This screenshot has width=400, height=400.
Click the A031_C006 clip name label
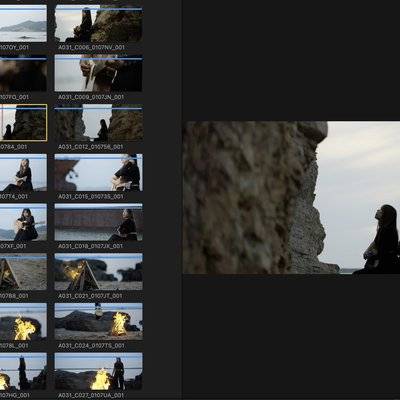91,48
